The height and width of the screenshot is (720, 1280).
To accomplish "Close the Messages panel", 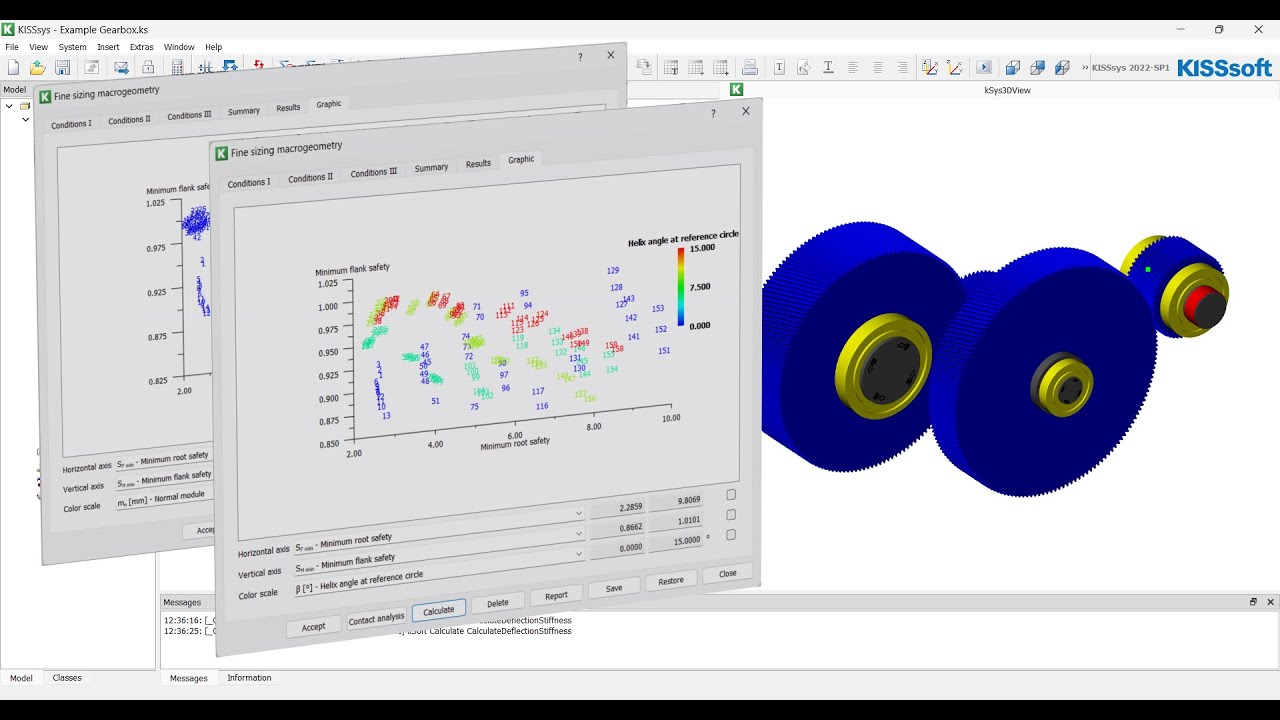I will [1271, 602].
